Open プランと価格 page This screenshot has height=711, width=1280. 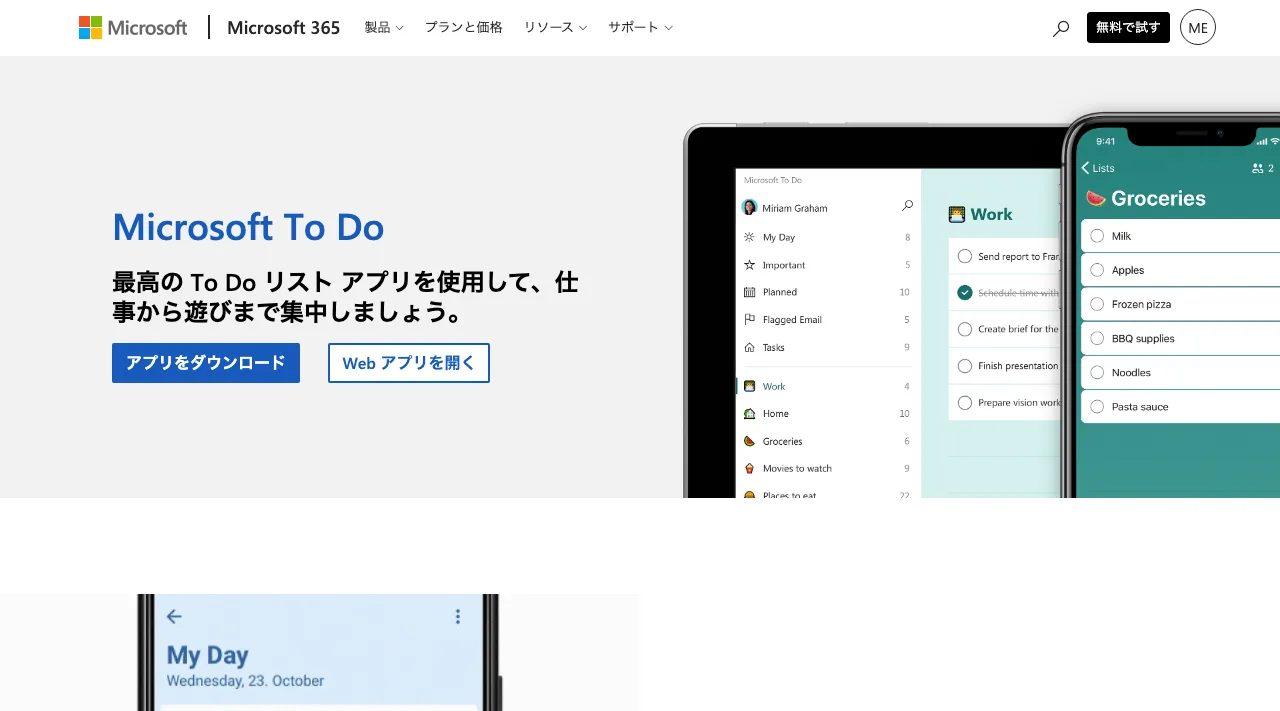click(463, 28)
